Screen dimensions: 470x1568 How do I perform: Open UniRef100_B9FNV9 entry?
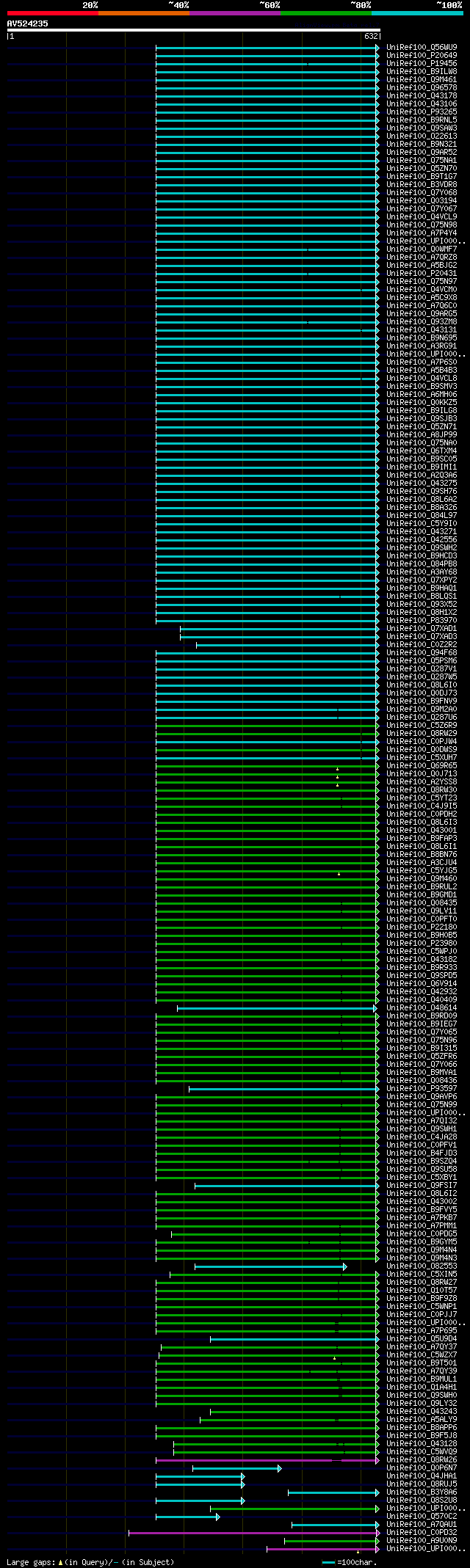tap(422, 701)
